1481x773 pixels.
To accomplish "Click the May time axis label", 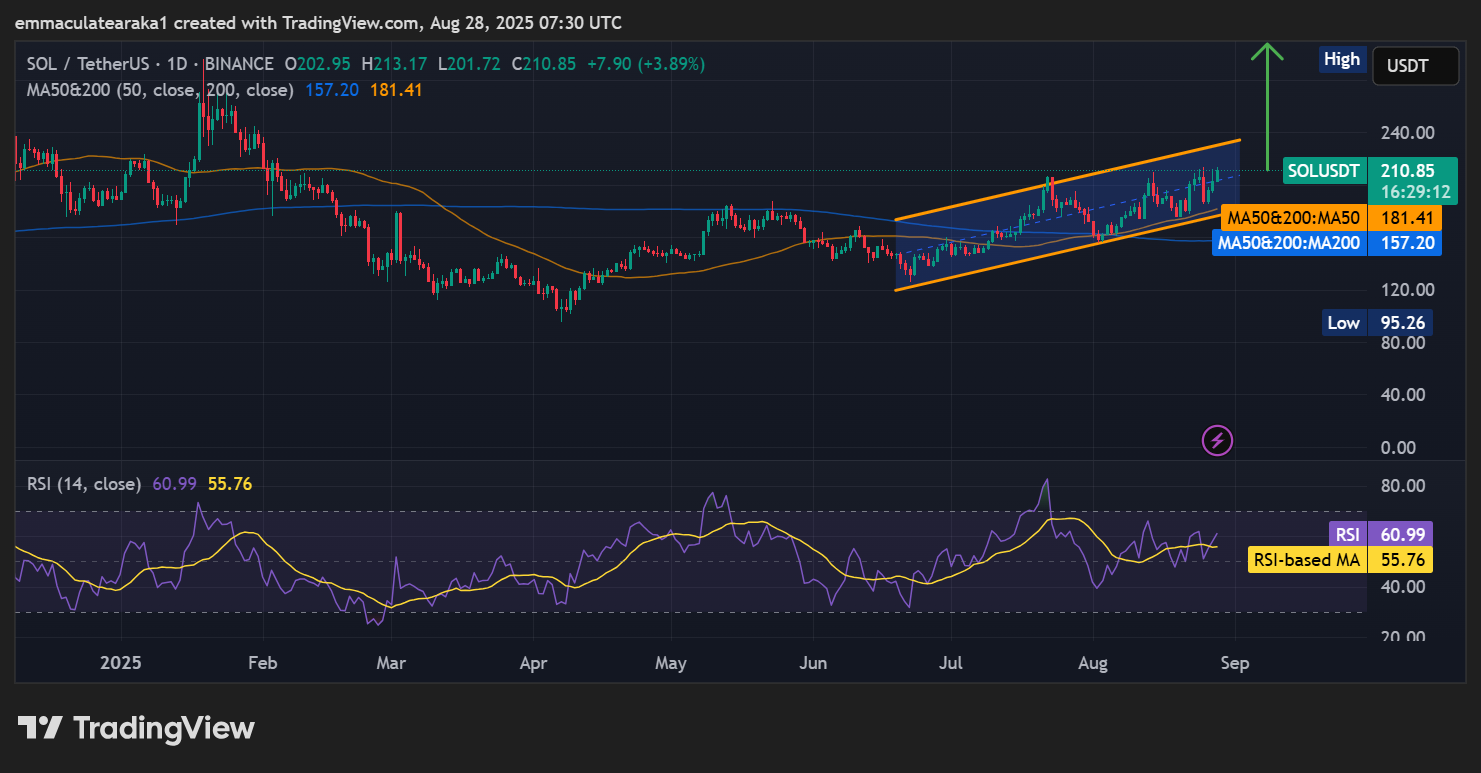I will point(671,663).
